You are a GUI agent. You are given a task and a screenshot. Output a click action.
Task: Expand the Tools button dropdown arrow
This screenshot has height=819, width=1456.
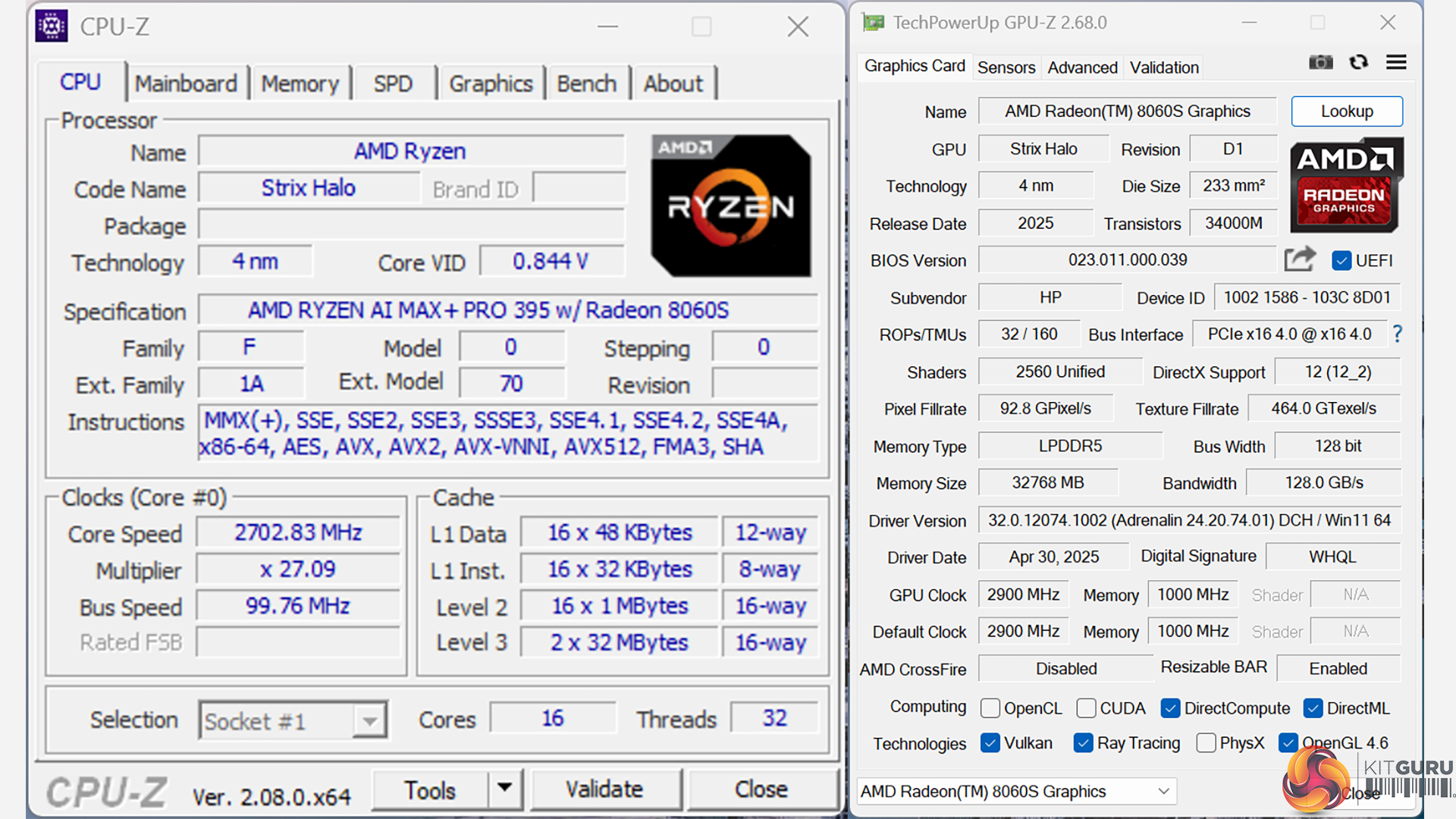(504, 789)
